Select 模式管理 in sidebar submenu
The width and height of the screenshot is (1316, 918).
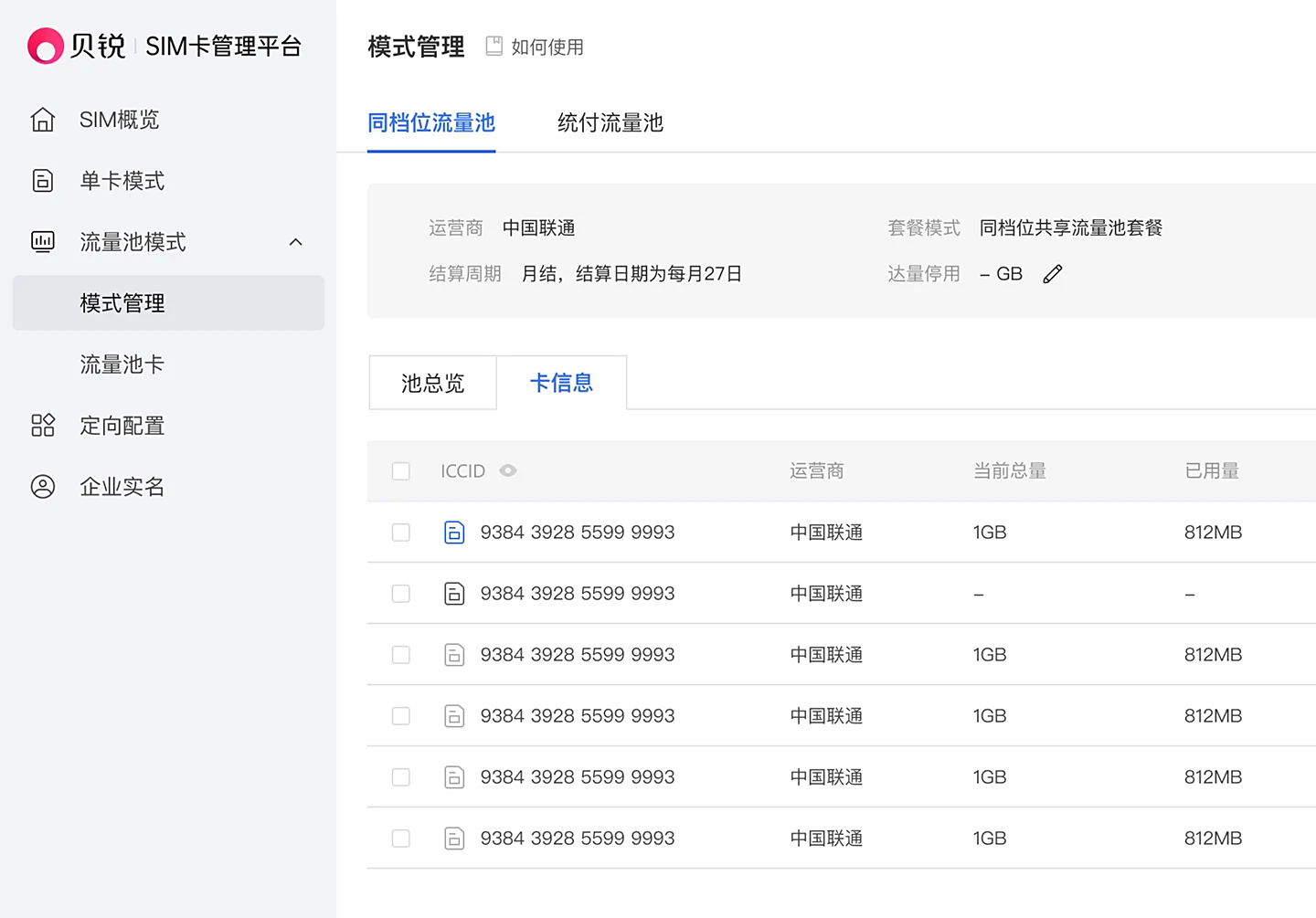(122, 303)
